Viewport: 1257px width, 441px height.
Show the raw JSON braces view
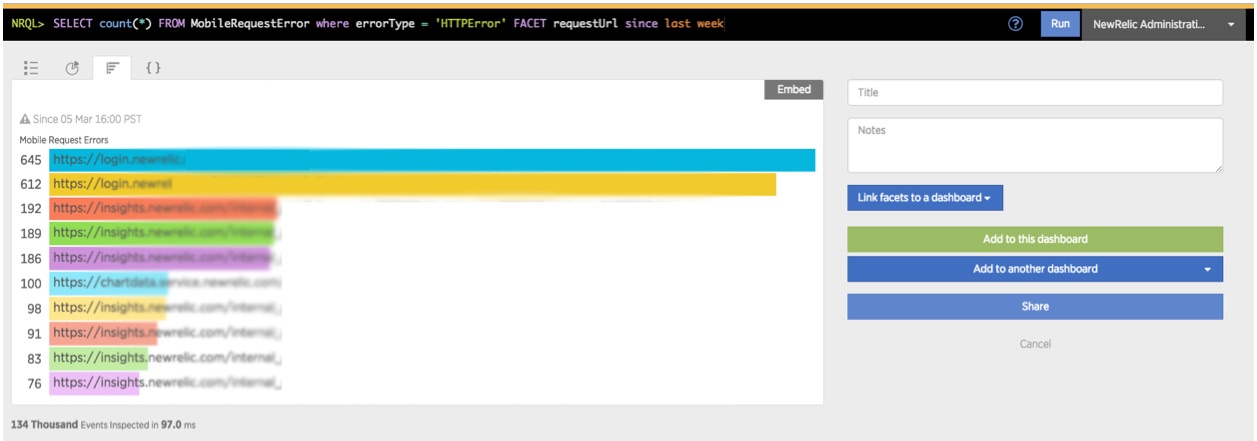153,68
